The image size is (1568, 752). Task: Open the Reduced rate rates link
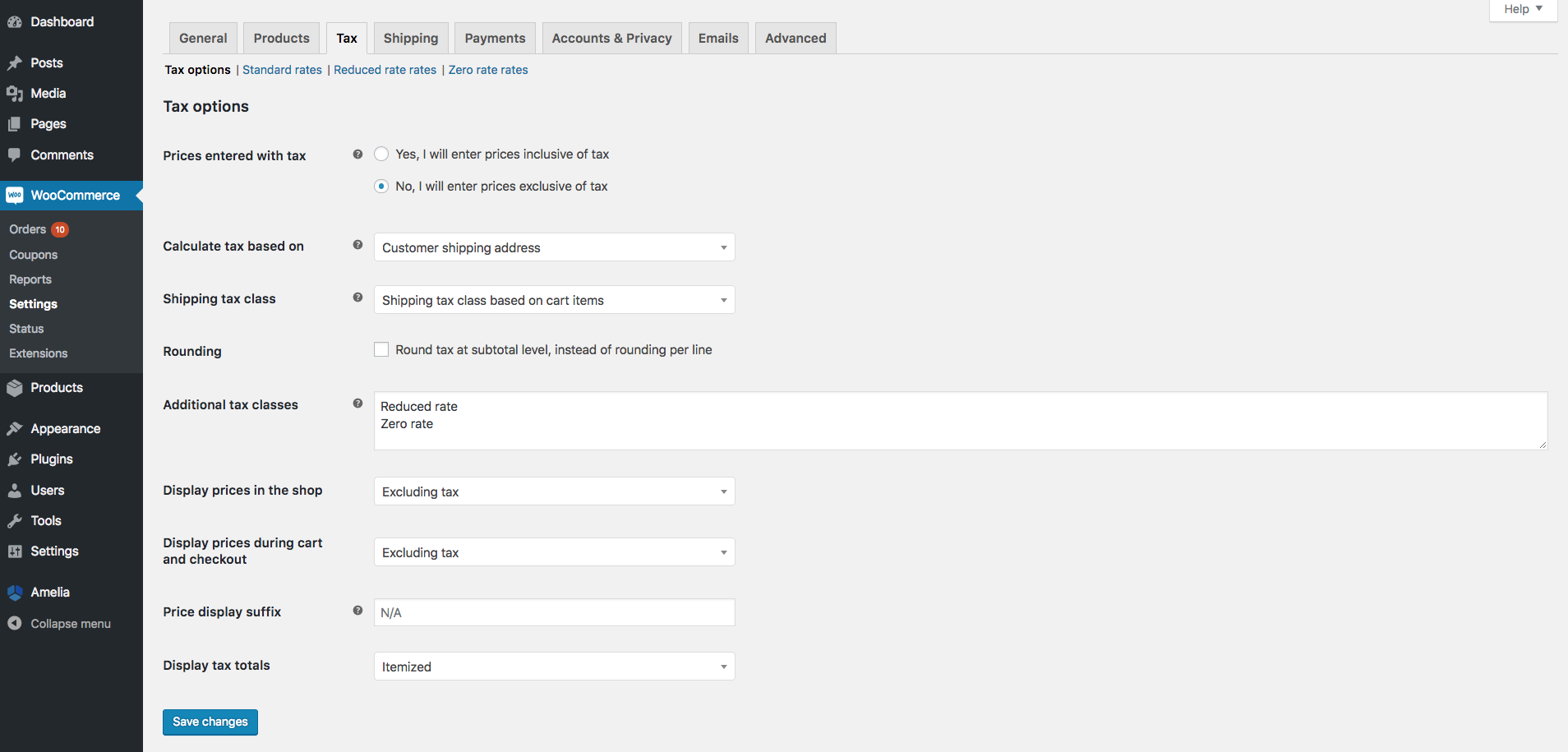[385, 69]
